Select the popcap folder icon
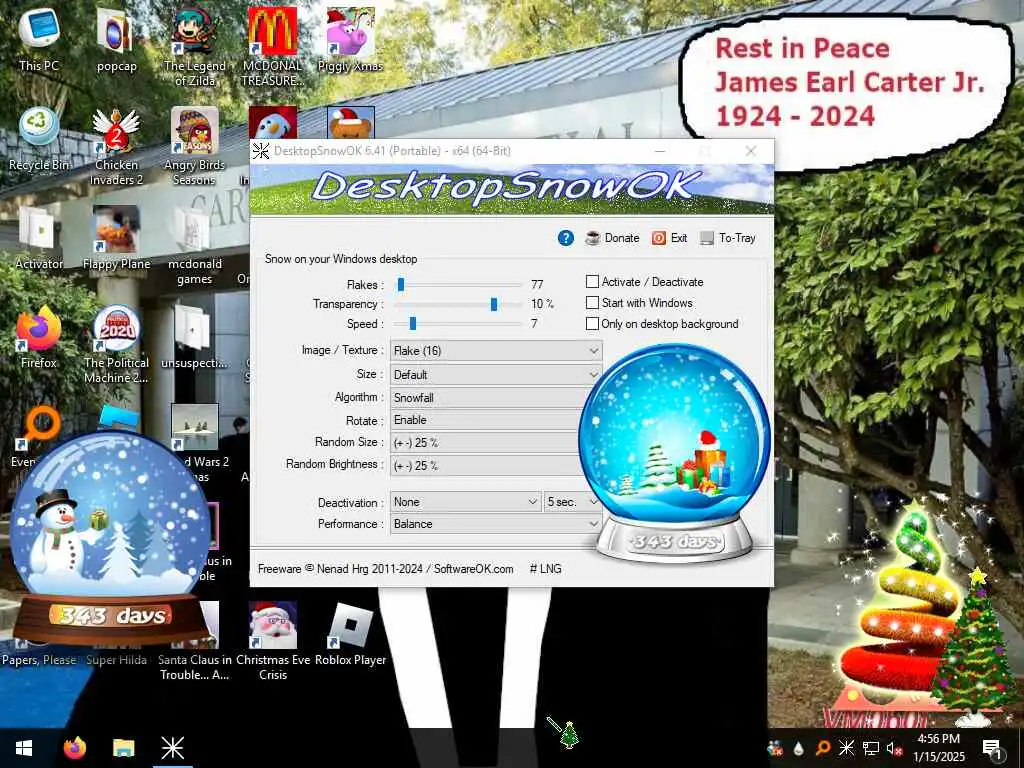This screenshot has height=768, width=1024. 116,39
